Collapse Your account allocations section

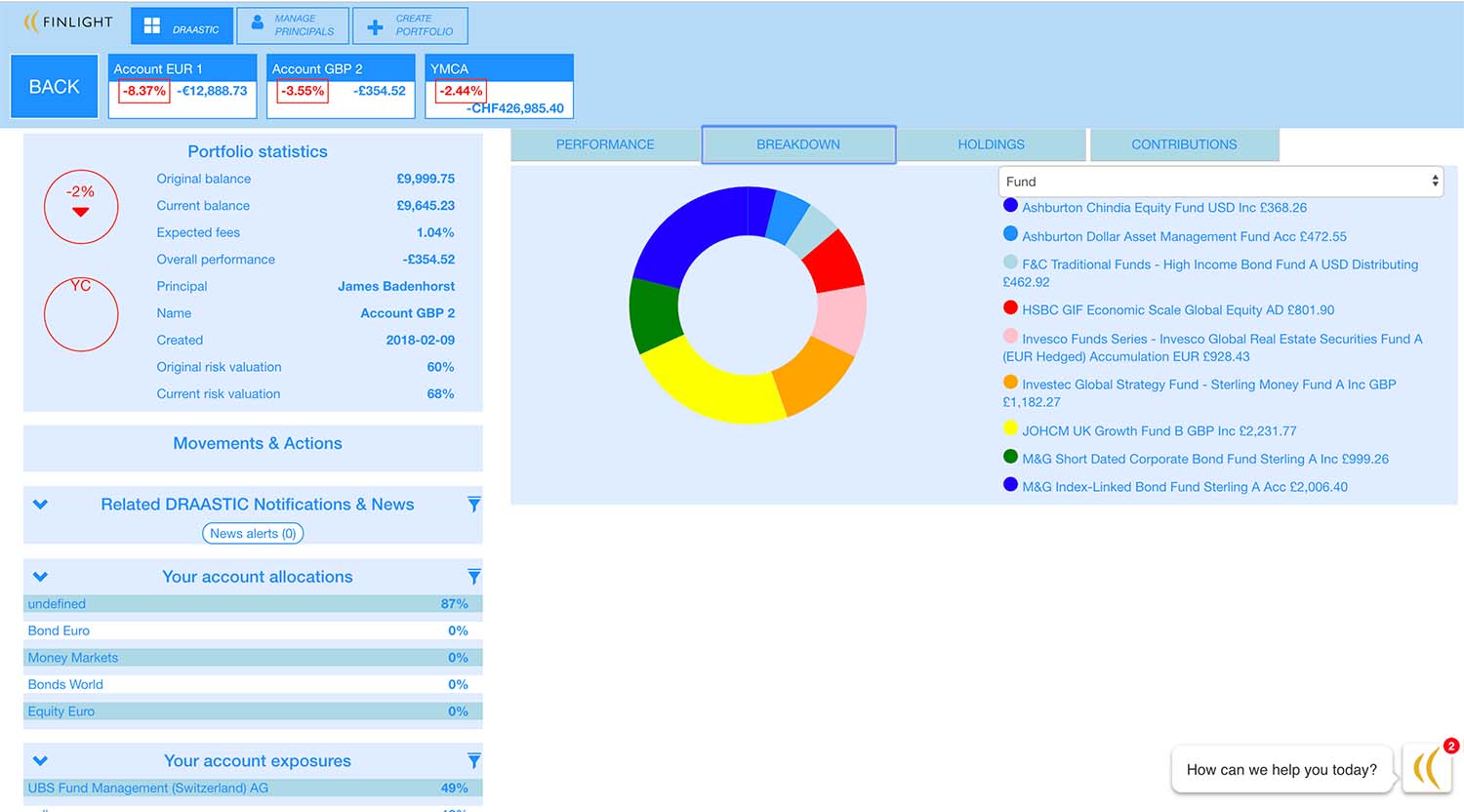(40, 577)
